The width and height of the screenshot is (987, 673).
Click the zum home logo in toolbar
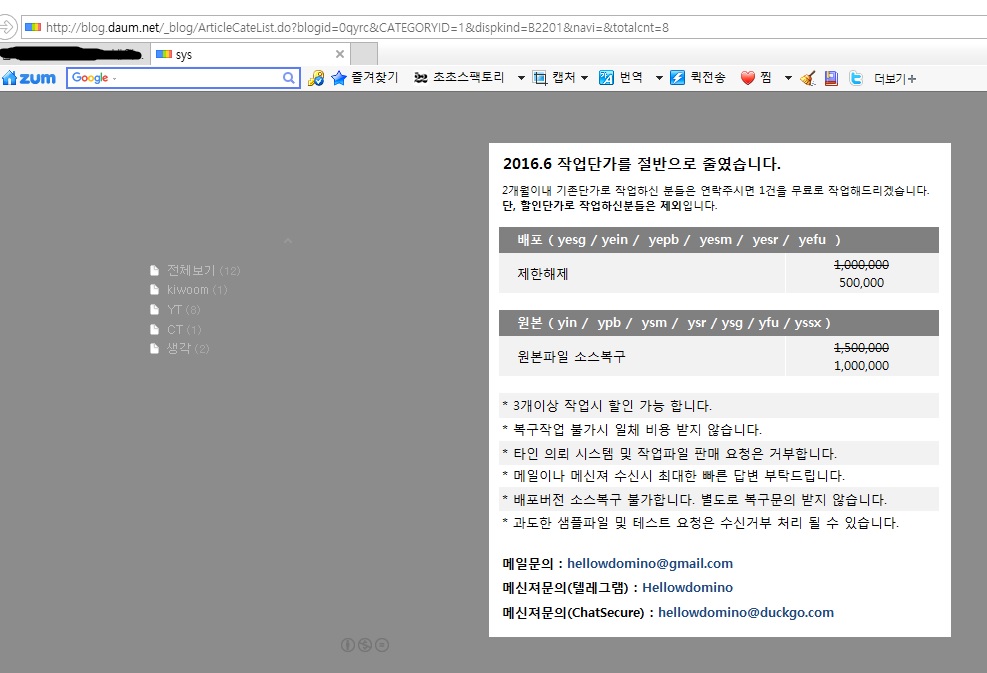[29, 78]
